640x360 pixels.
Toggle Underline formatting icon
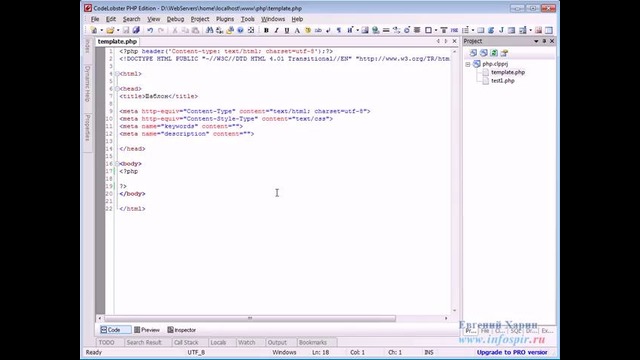tap(287, 30)
